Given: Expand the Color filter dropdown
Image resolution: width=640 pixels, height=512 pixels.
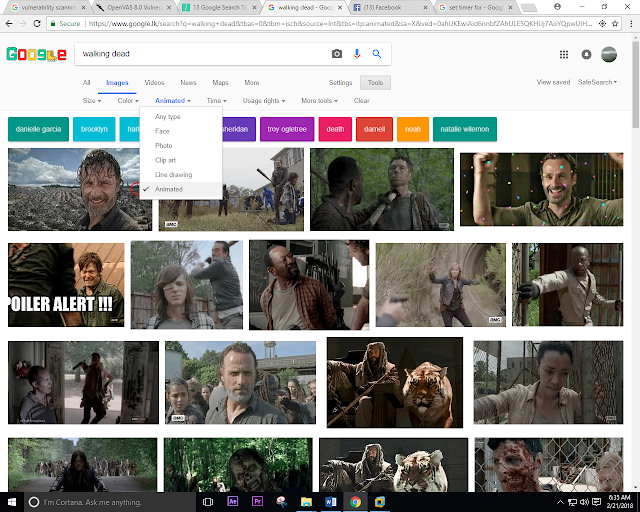Looking at the screenshot, I should (128, 100).
